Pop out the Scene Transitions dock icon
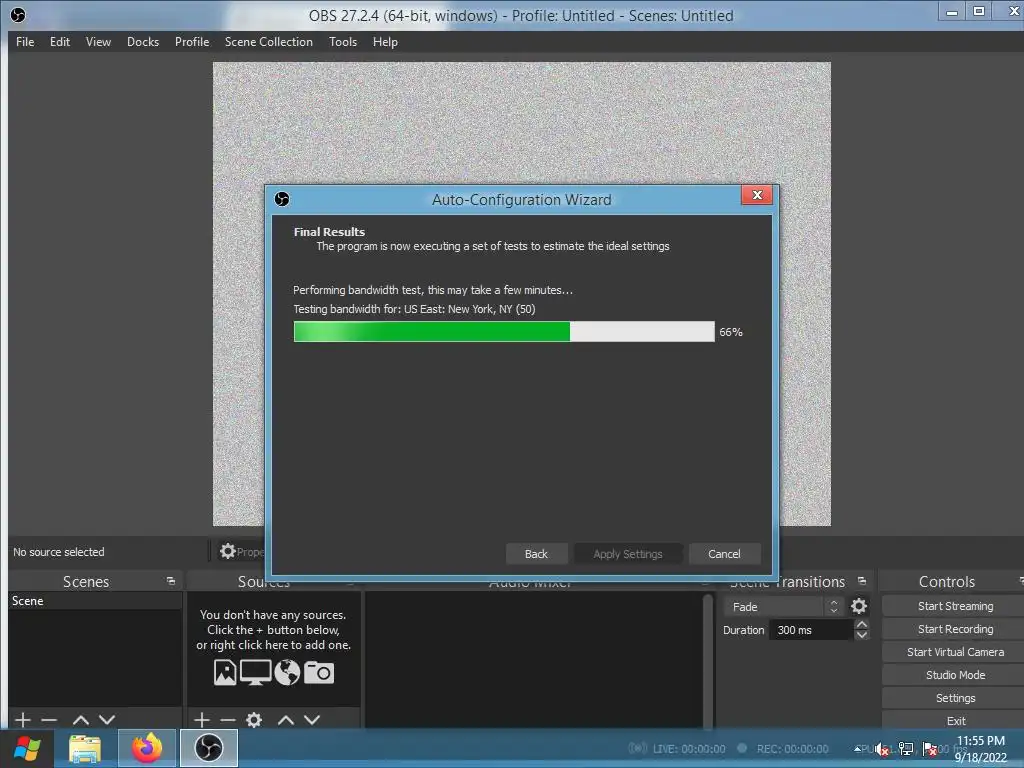This screenshot has height=768, width=1024. [x=862, y=581]
